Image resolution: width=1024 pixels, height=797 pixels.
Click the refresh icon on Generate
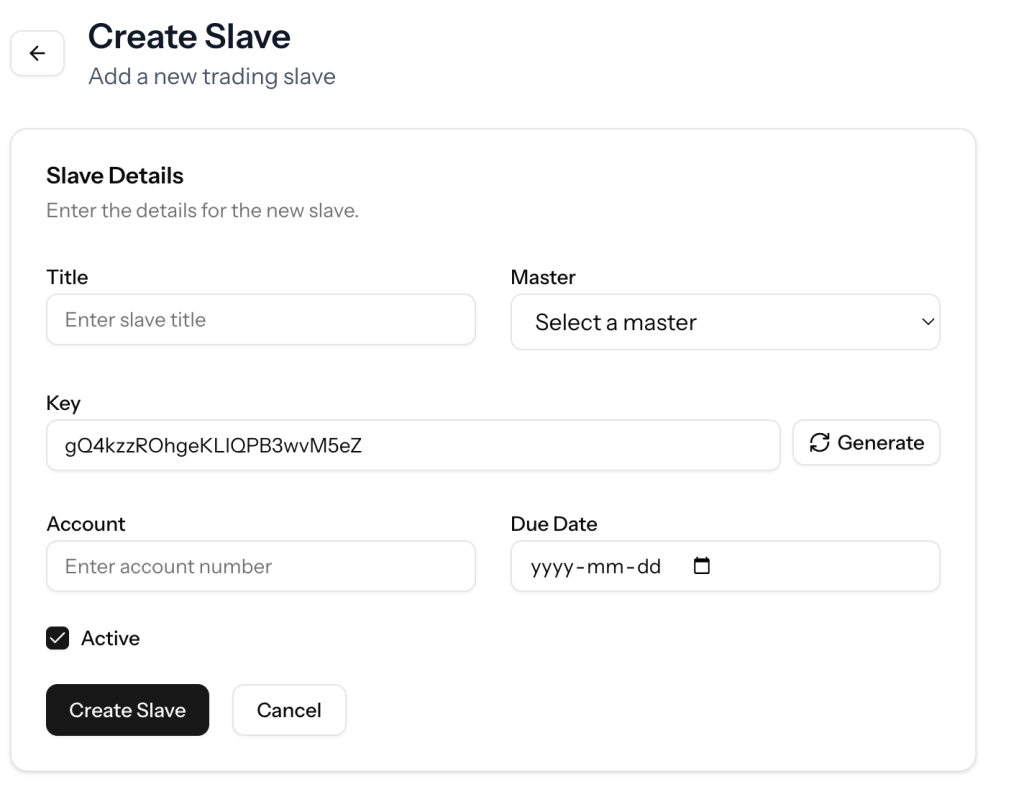pyautogui.click(x=820, y=442)
